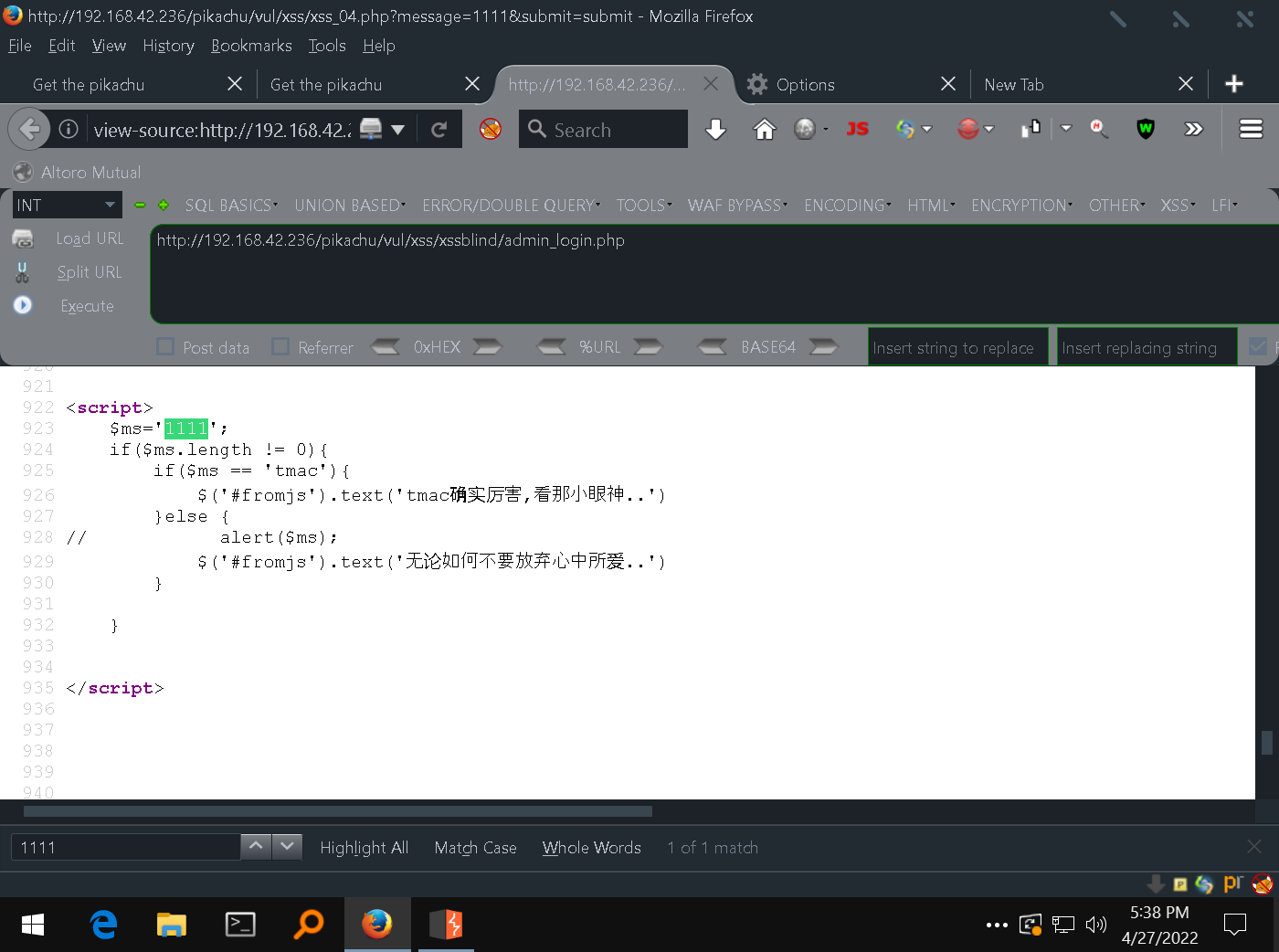Click the copy-pages toolbar icon

pos(1031,129)
